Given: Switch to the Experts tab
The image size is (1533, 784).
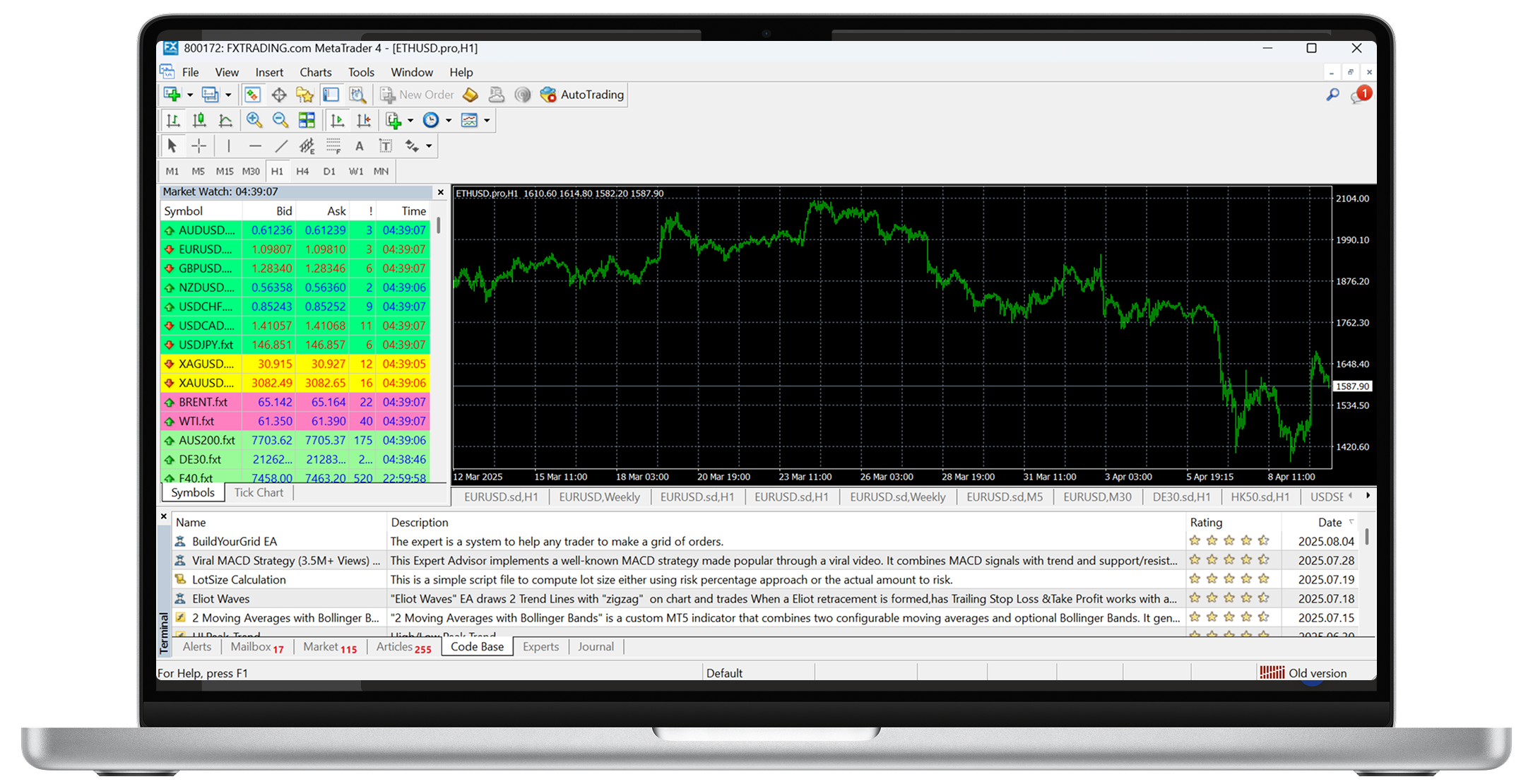Looking at the screenshot, I should [x=540, y=646].
